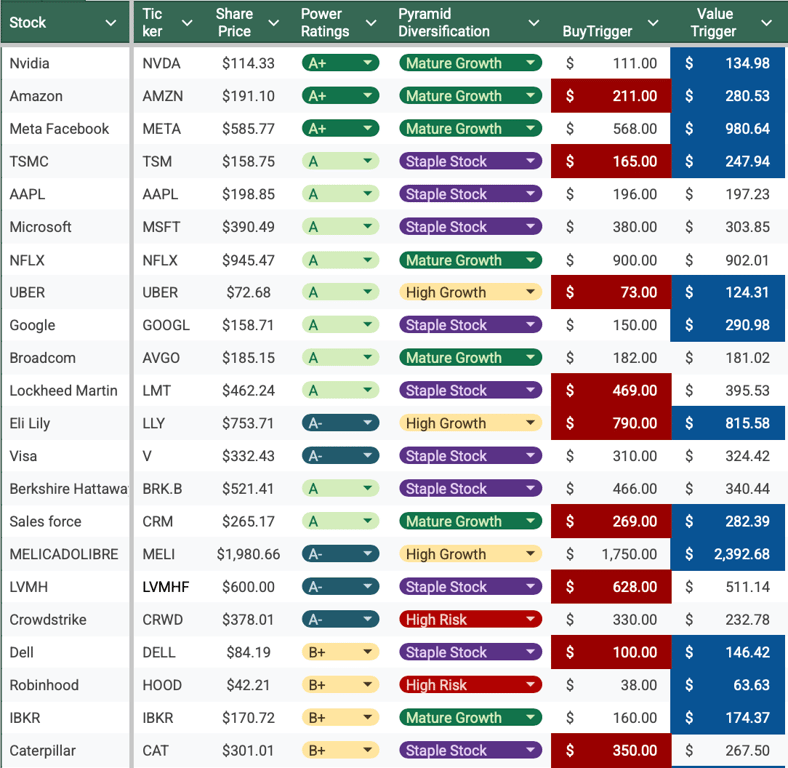This screenshot has width=788, height=768.
Task: Select the Amazon stock name cell
Action: 66,96
